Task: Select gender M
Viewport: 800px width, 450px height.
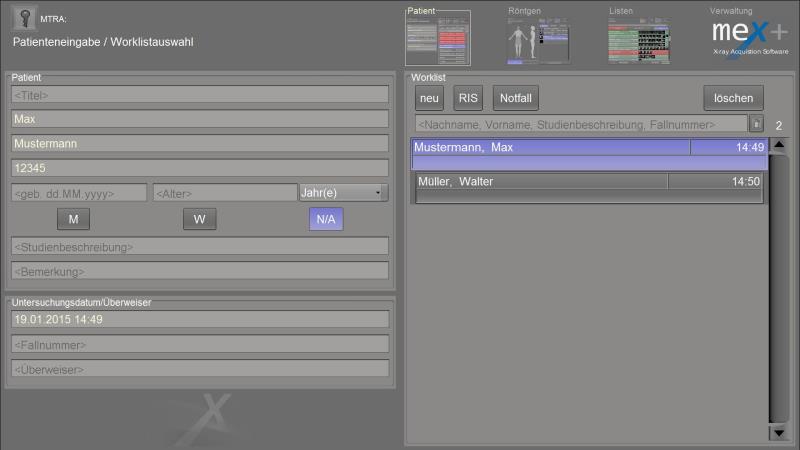Action: 73,219
